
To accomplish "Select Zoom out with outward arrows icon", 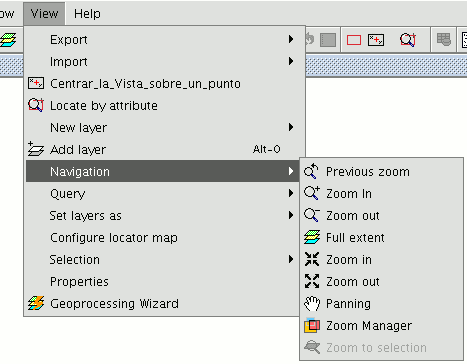I will (381, 282).
